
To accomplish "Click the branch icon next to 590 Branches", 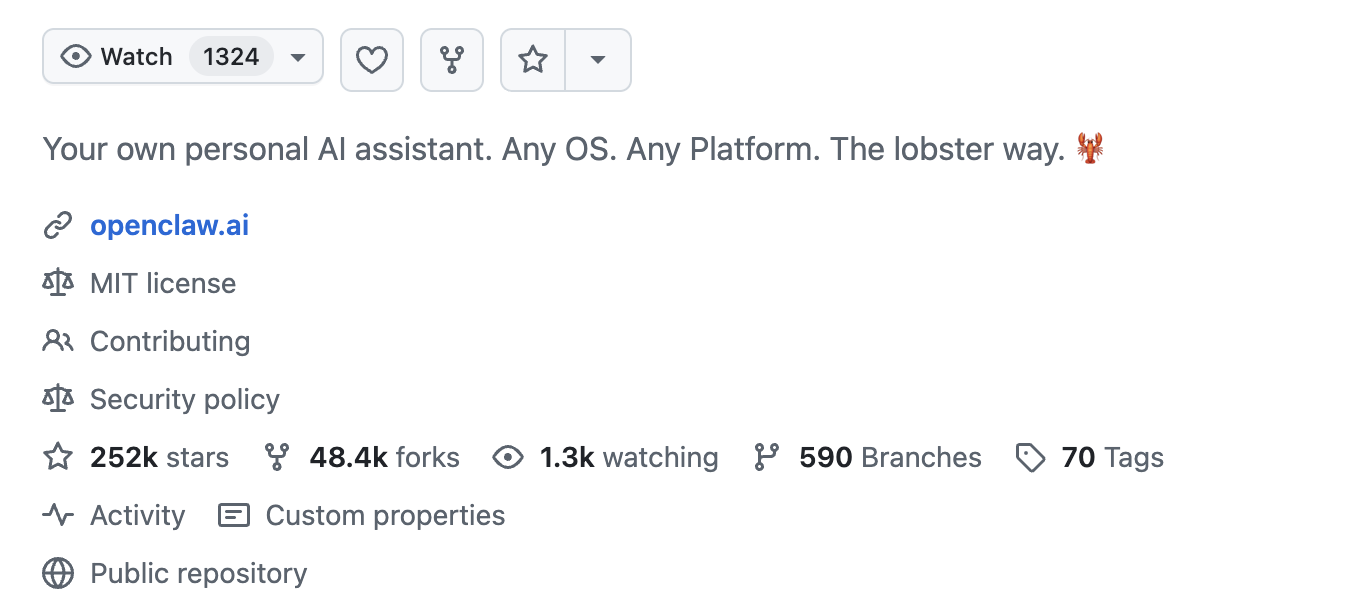I will [x=767, y=457].
